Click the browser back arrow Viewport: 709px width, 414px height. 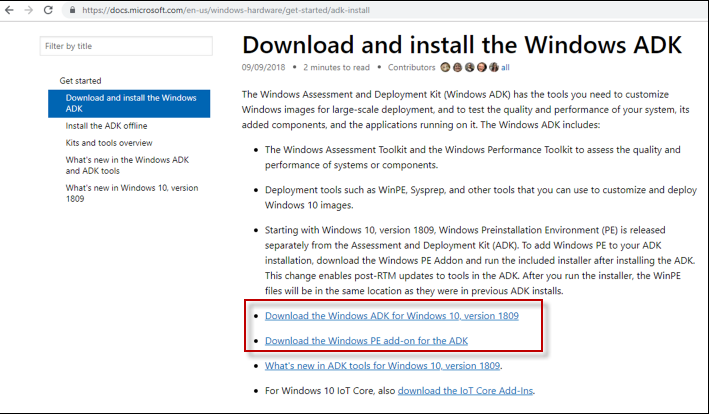pos(11,10)
